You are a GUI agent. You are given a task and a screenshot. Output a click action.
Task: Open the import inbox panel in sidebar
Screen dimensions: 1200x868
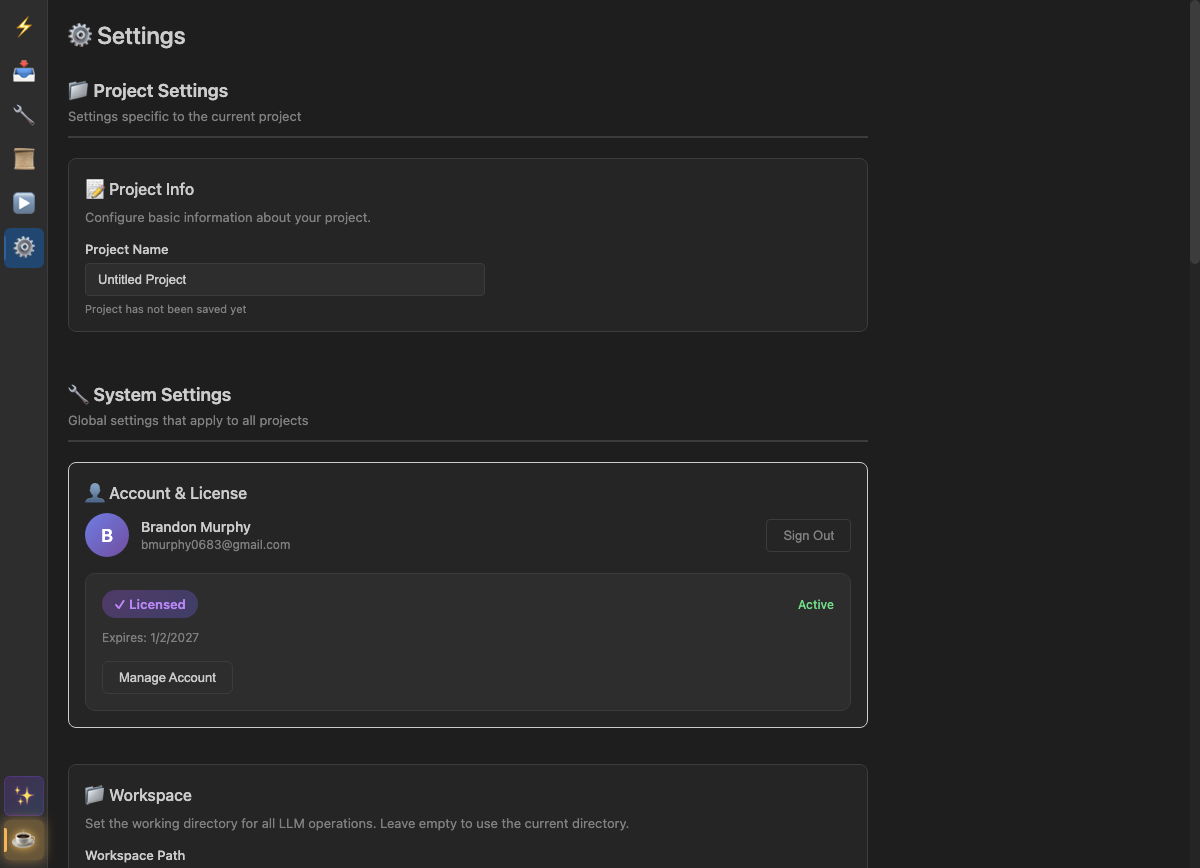tap(23, 71)
